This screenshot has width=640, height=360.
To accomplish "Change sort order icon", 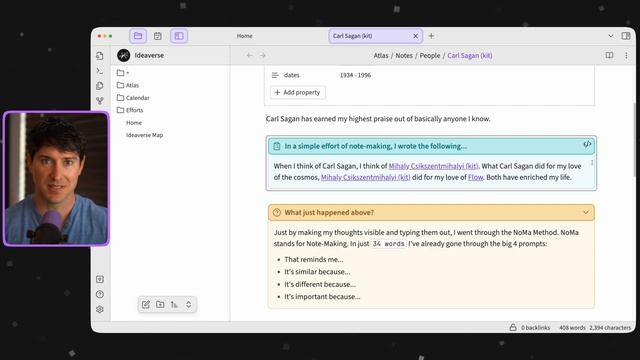I will [x=174, y=304].
